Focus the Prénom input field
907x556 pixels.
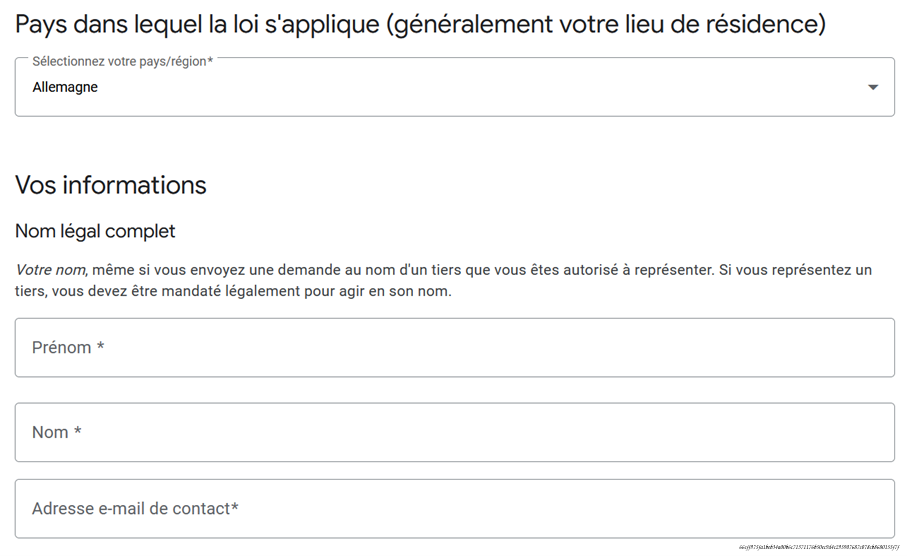click(454, 348)
